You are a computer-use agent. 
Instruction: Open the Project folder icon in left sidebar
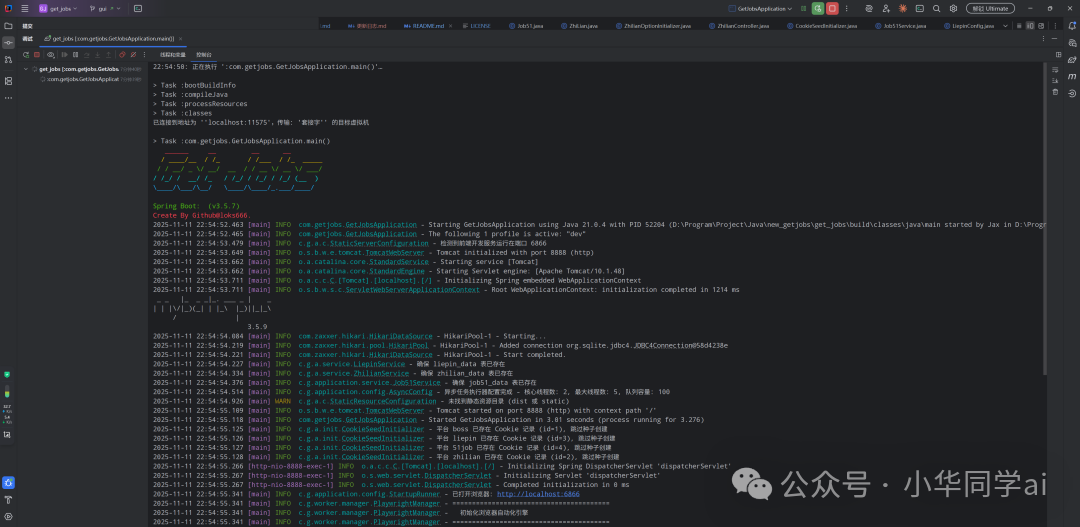pos(8,25)
